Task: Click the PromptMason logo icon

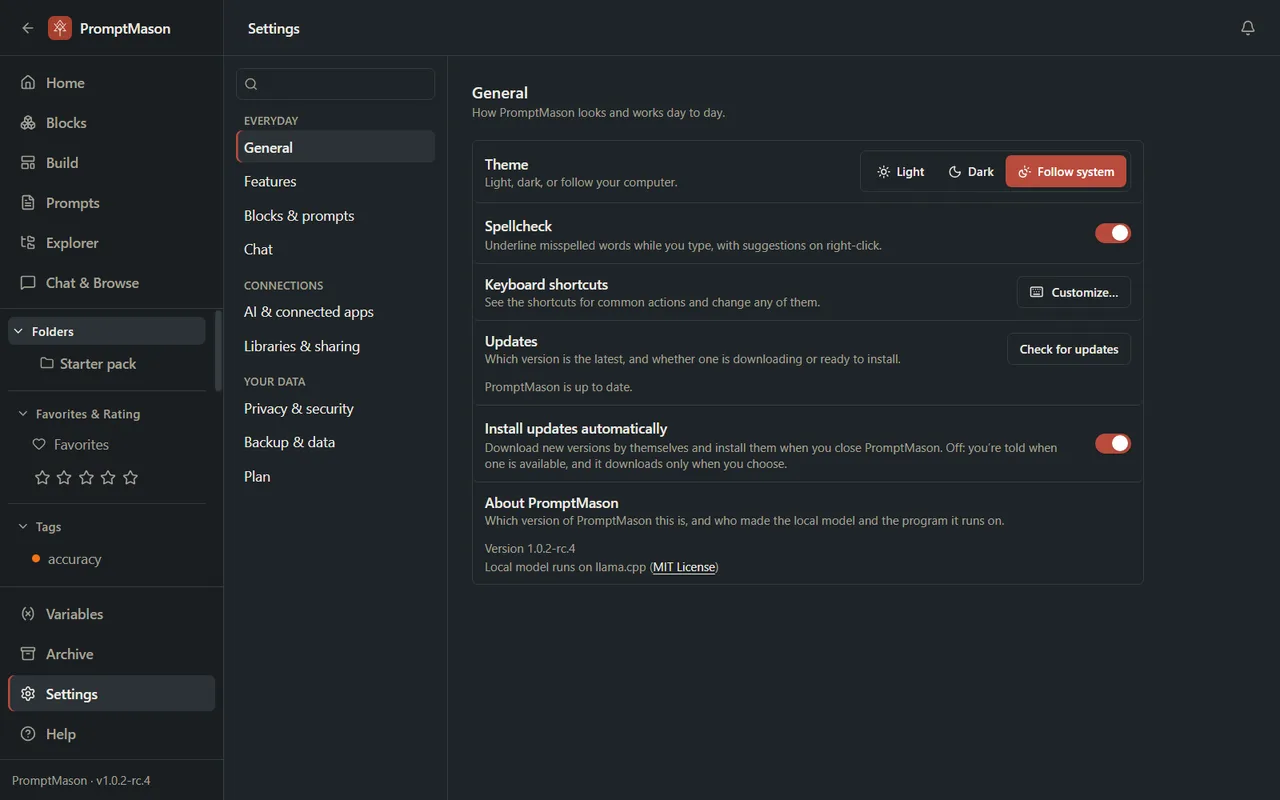Action: 60,28
